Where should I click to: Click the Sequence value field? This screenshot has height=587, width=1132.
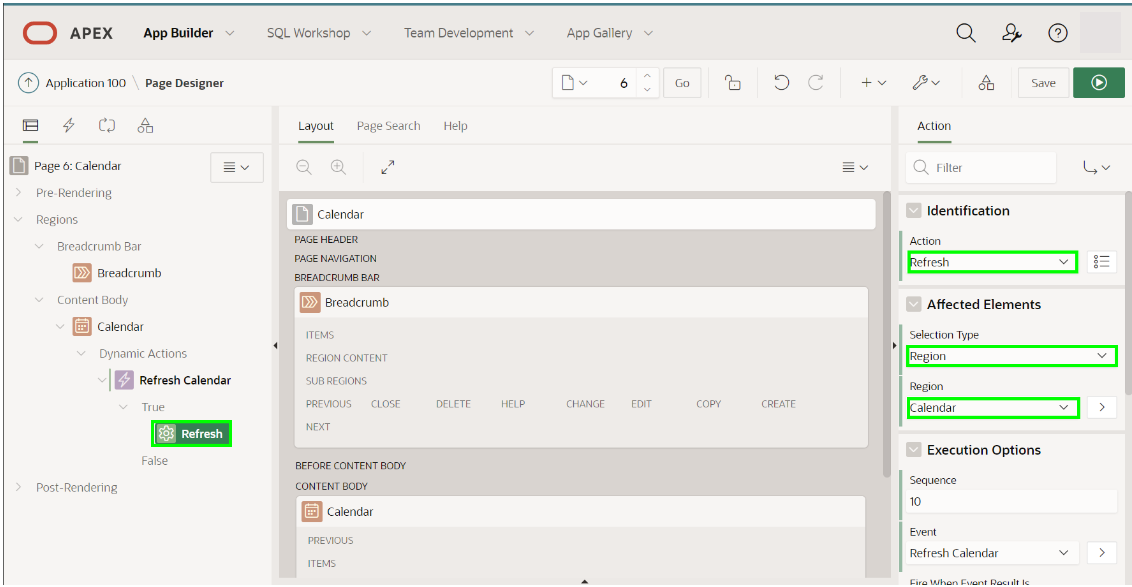pos(1011,502)
